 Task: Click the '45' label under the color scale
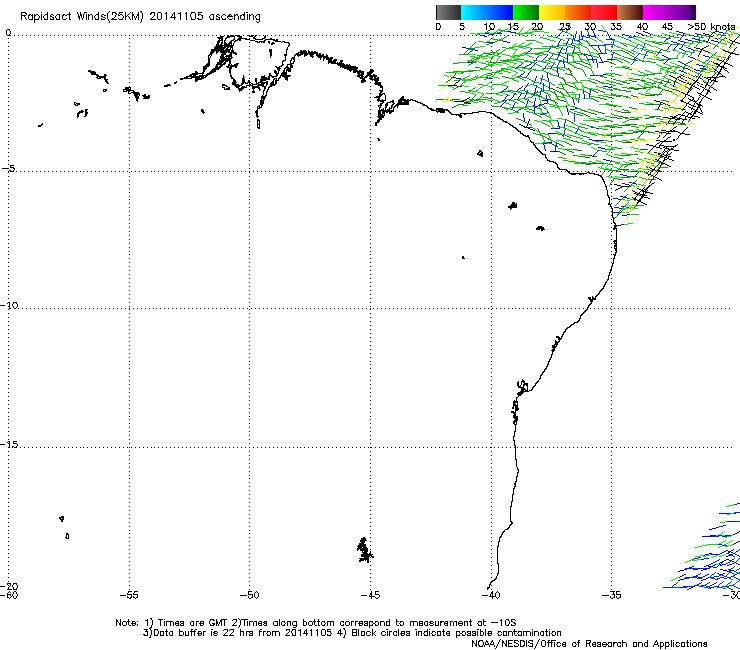(667, 26)
